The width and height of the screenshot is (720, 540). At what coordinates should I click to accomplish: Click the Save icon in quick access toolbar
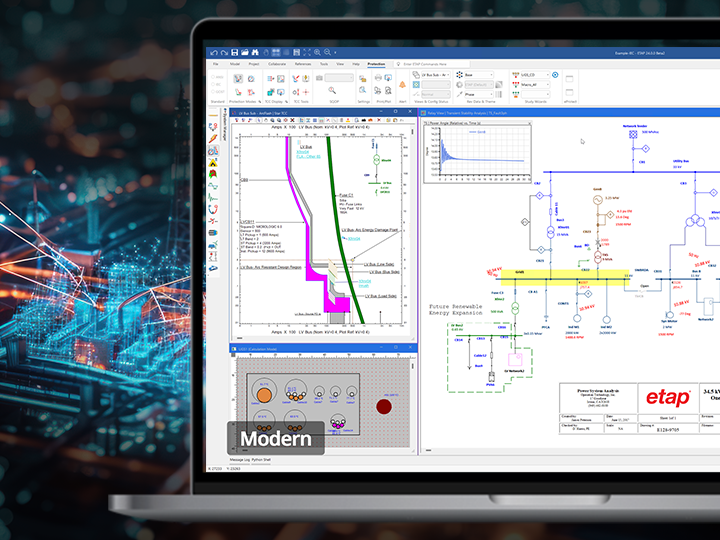click(234, 52)
